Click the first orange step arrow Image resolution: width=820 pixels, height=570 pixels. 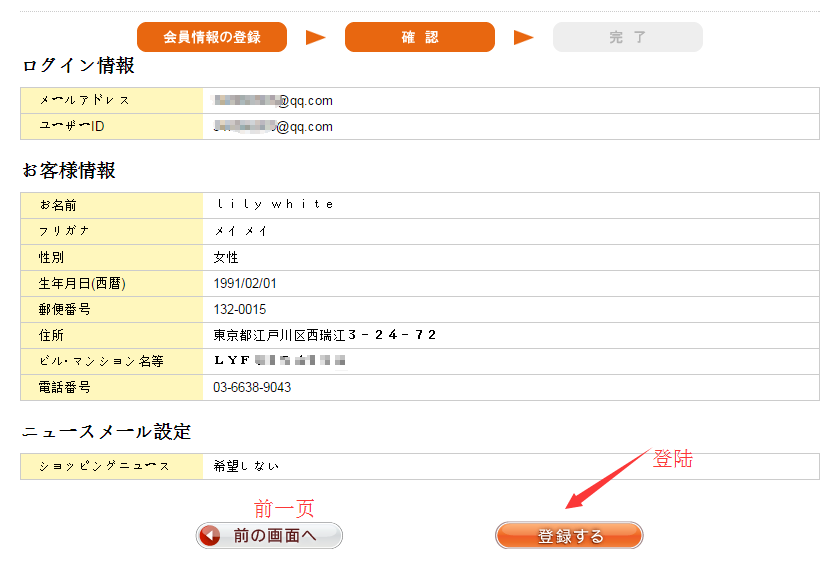coord(316,38)
